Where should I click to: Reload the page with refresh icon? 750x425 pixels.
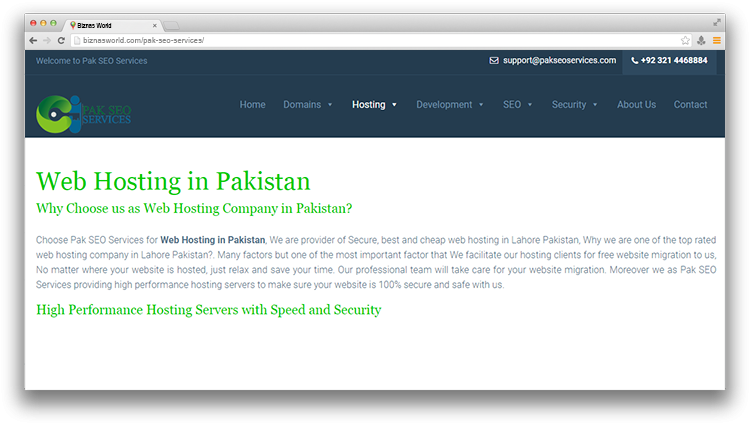(x=61, y=40)
